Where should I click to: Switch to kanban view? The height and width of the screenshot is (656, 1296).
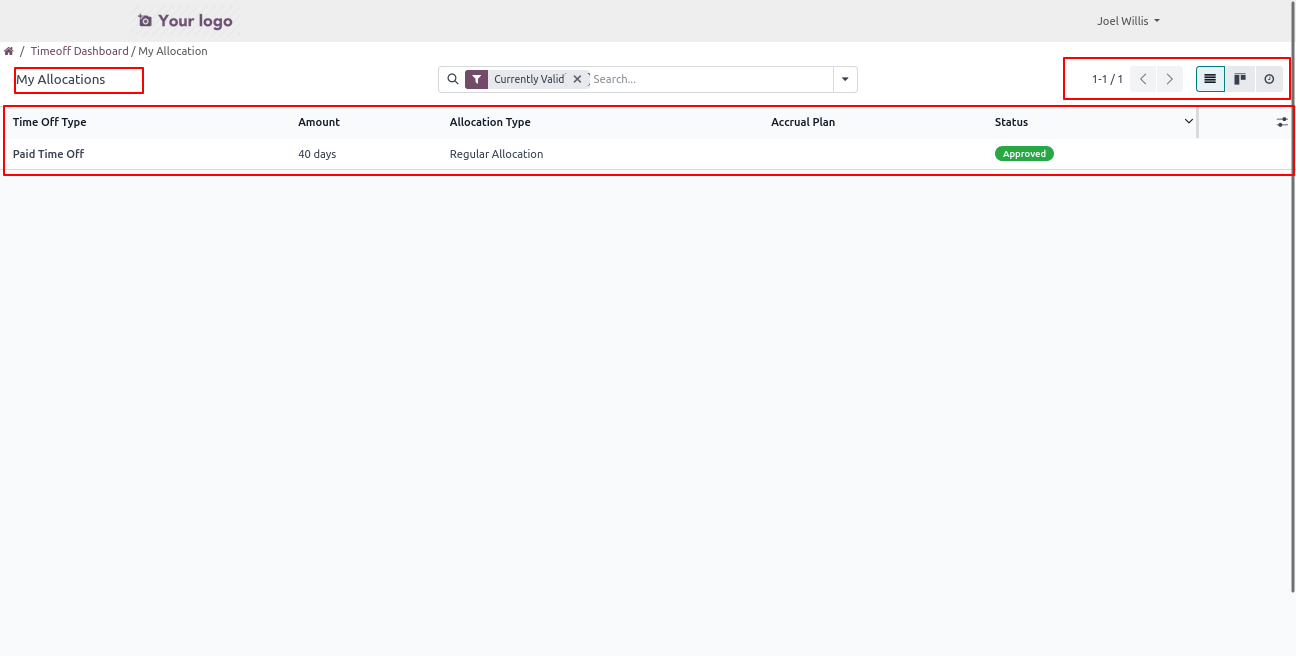pos(1240,79)
